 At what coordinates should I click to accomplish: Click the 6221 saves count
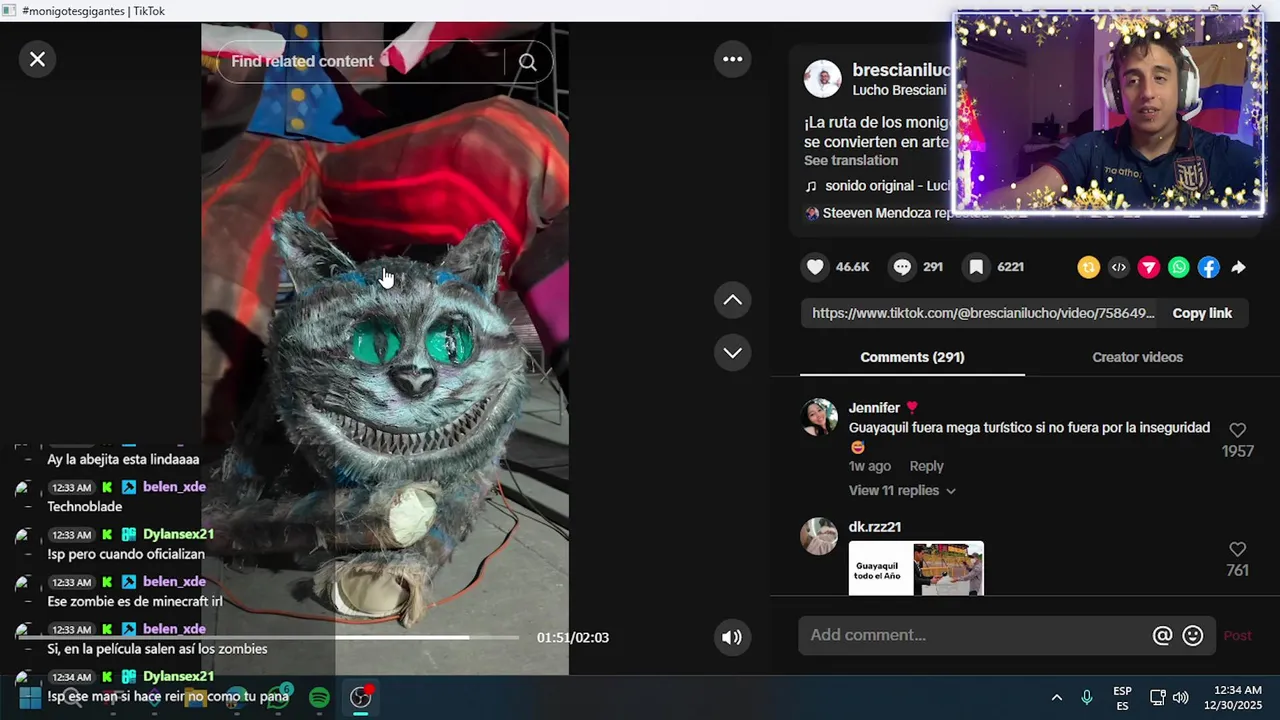[x=1010, y=267]
